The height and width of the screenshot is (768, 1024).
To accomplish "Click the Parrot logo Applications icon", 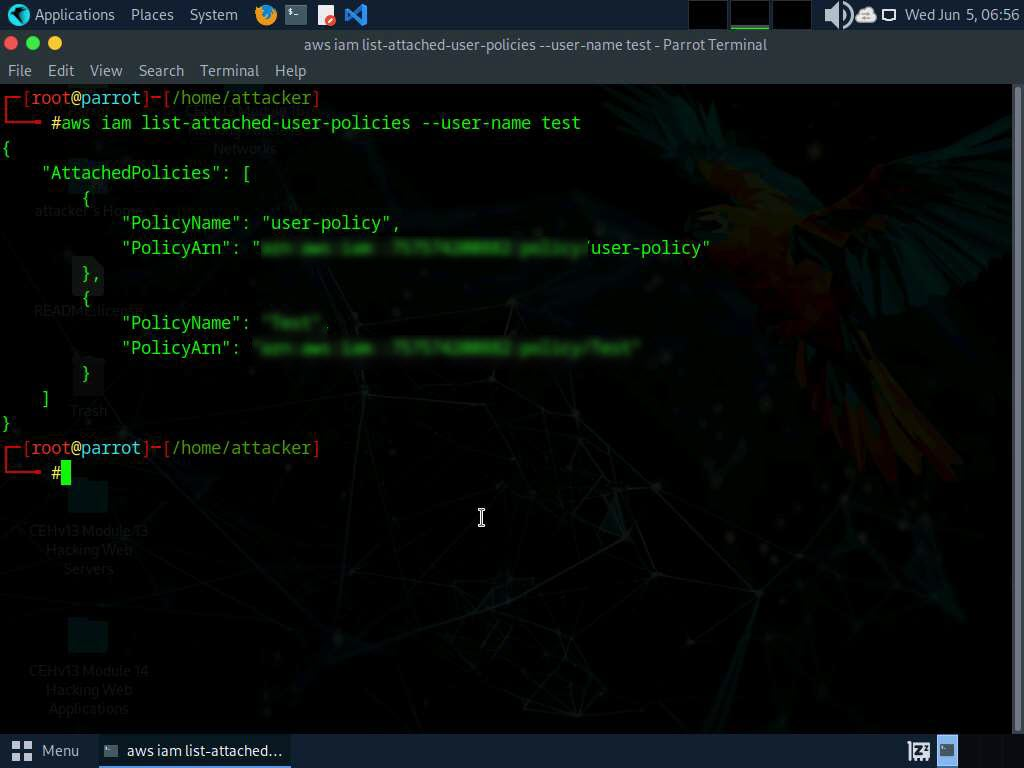I will pos(18,15).
